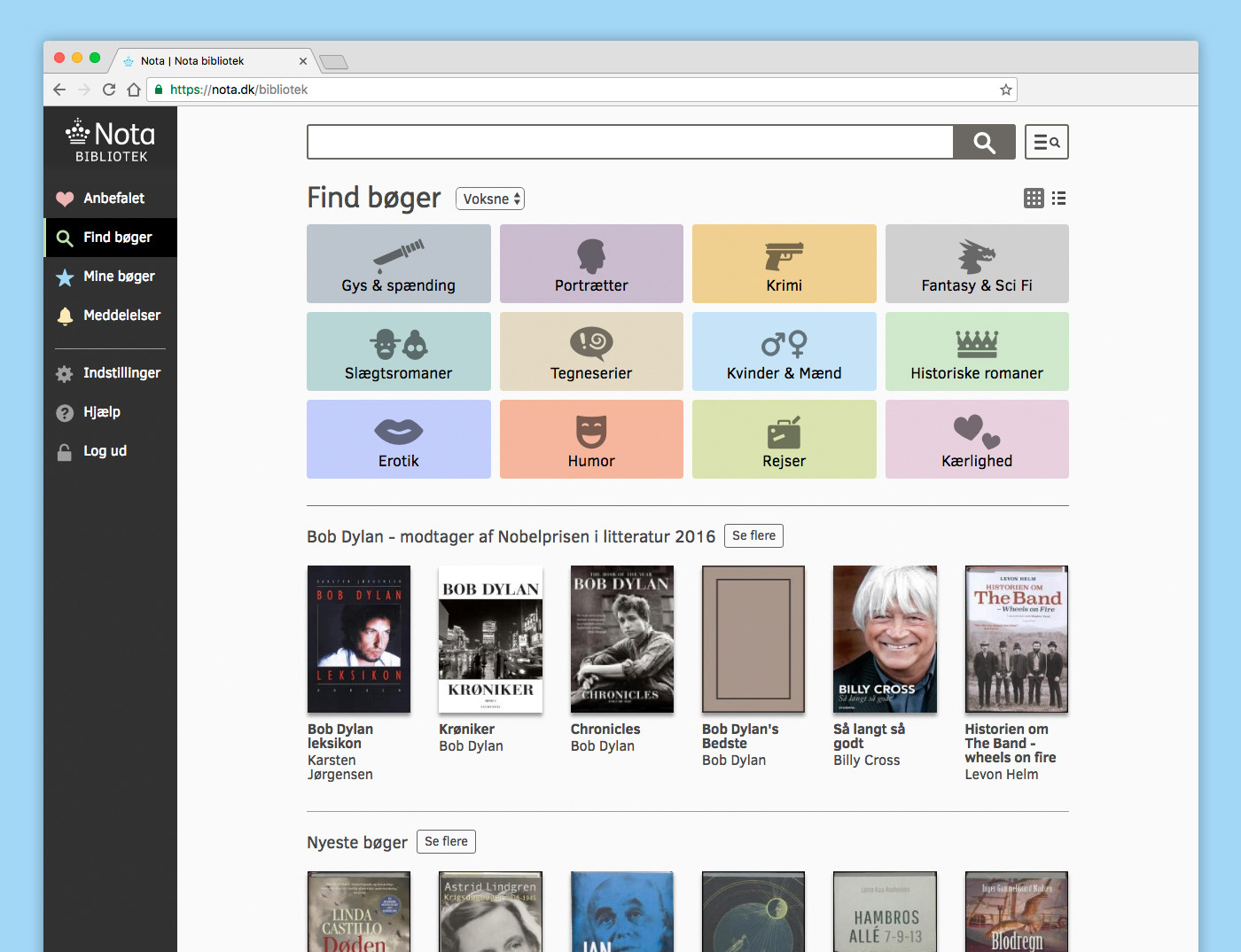Close the Nota bibliotek browser tab

pos(303,61)
